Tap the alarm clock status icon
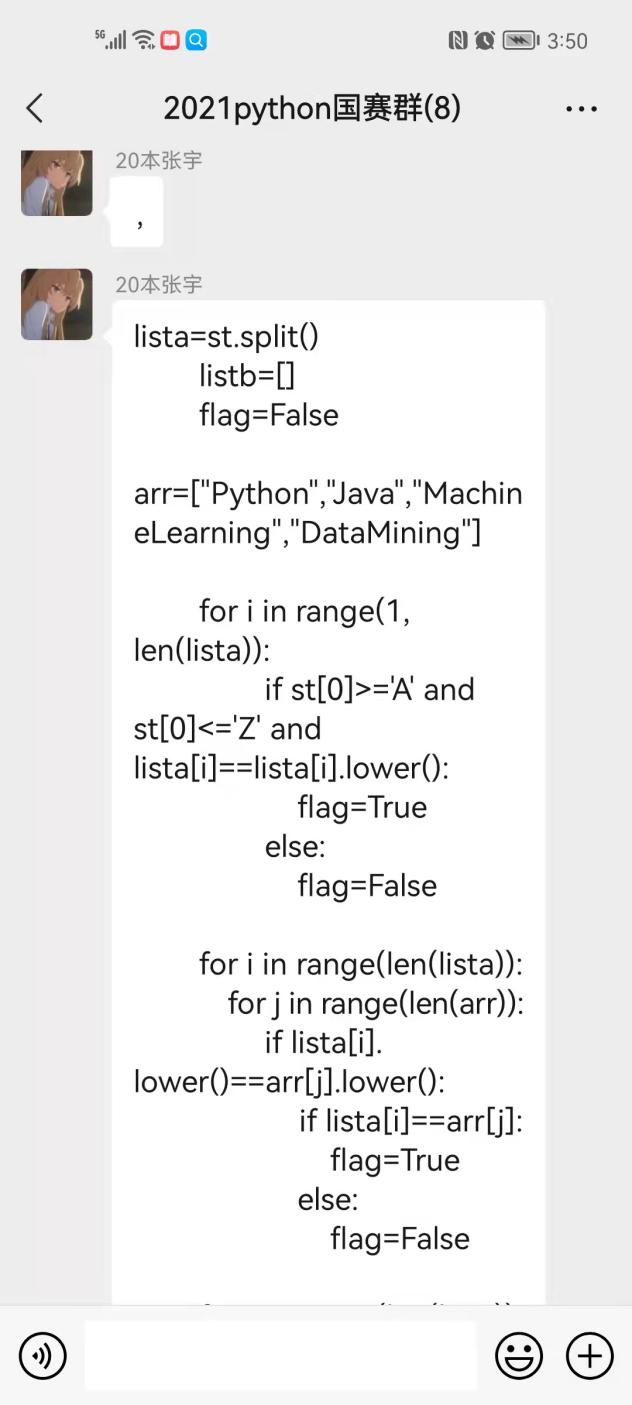 tap(485, 40)
